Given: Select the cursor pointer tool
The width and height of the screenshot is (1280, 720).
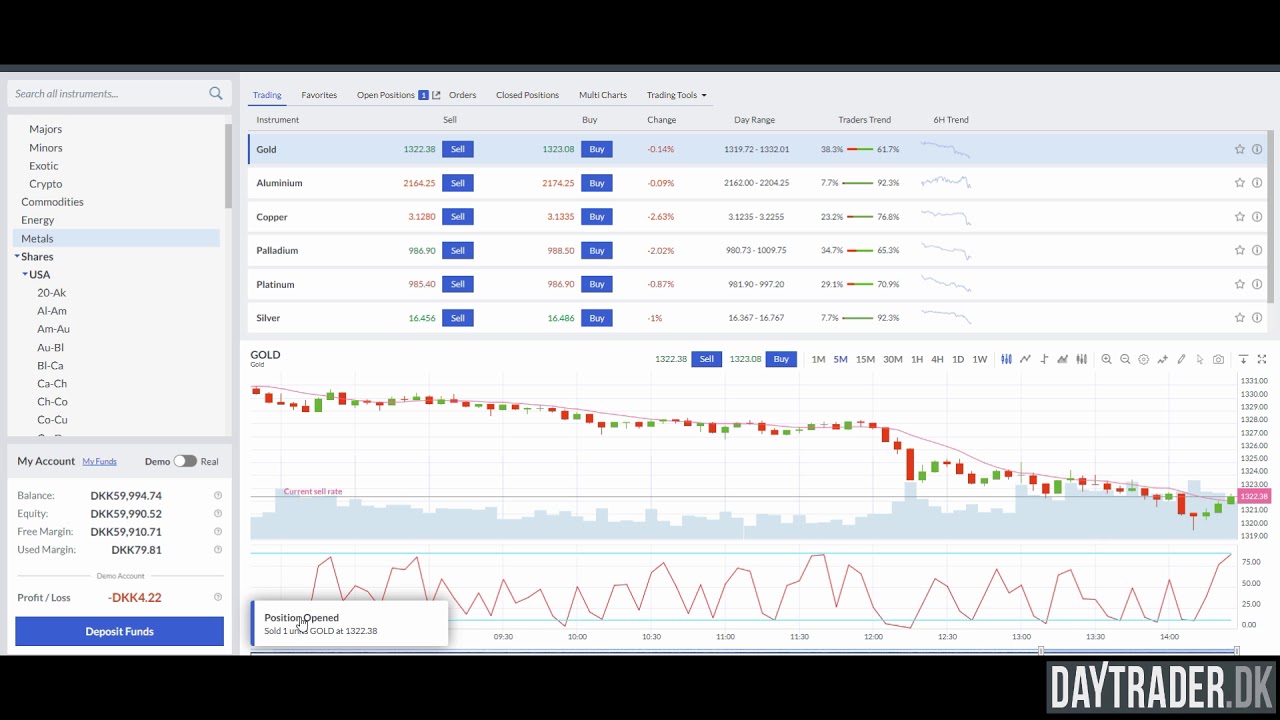Looking at the screenshot, I should pos(1200,359).
